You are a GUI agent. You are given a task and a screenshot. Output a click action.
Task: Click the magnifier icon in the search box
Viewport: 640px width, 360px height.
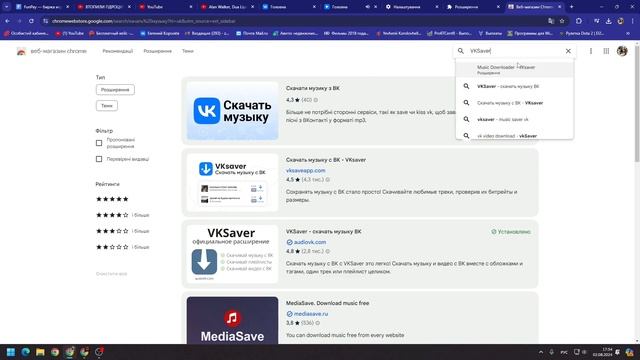(461, 51)
